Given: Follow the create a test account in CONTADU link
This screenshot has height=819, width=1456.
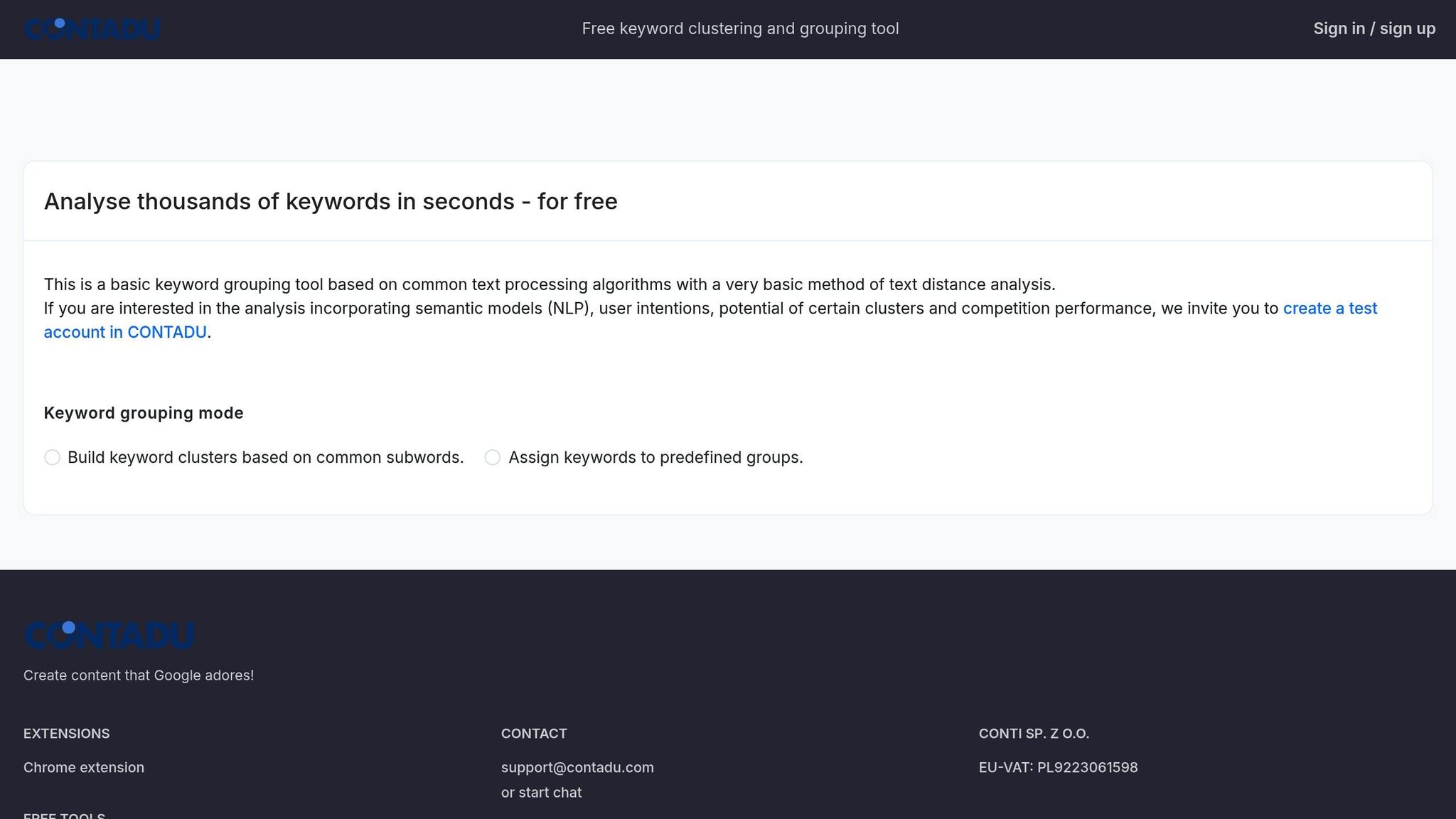Looking at the screenshot, I should pos(1329,309).
